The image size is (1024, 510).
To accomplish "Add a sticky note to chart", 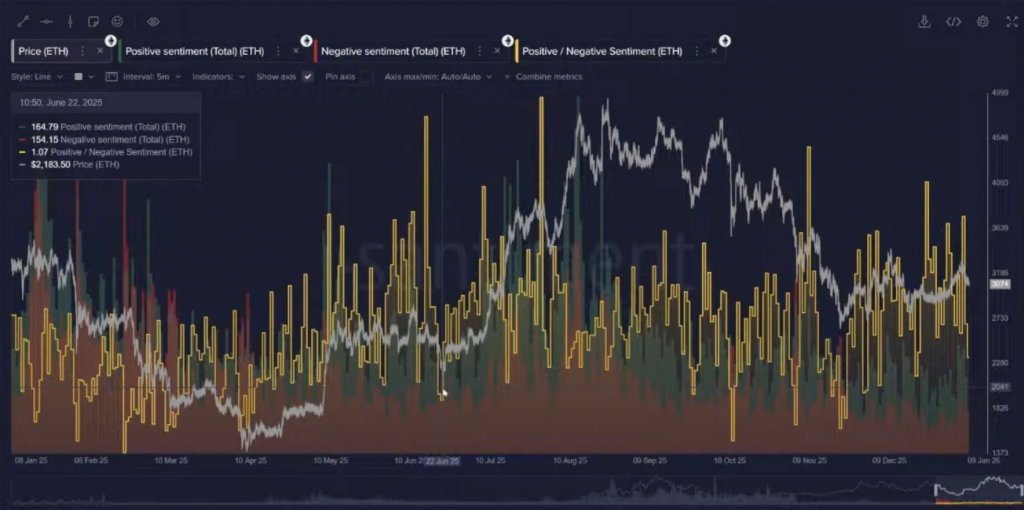I will (93, 21).
